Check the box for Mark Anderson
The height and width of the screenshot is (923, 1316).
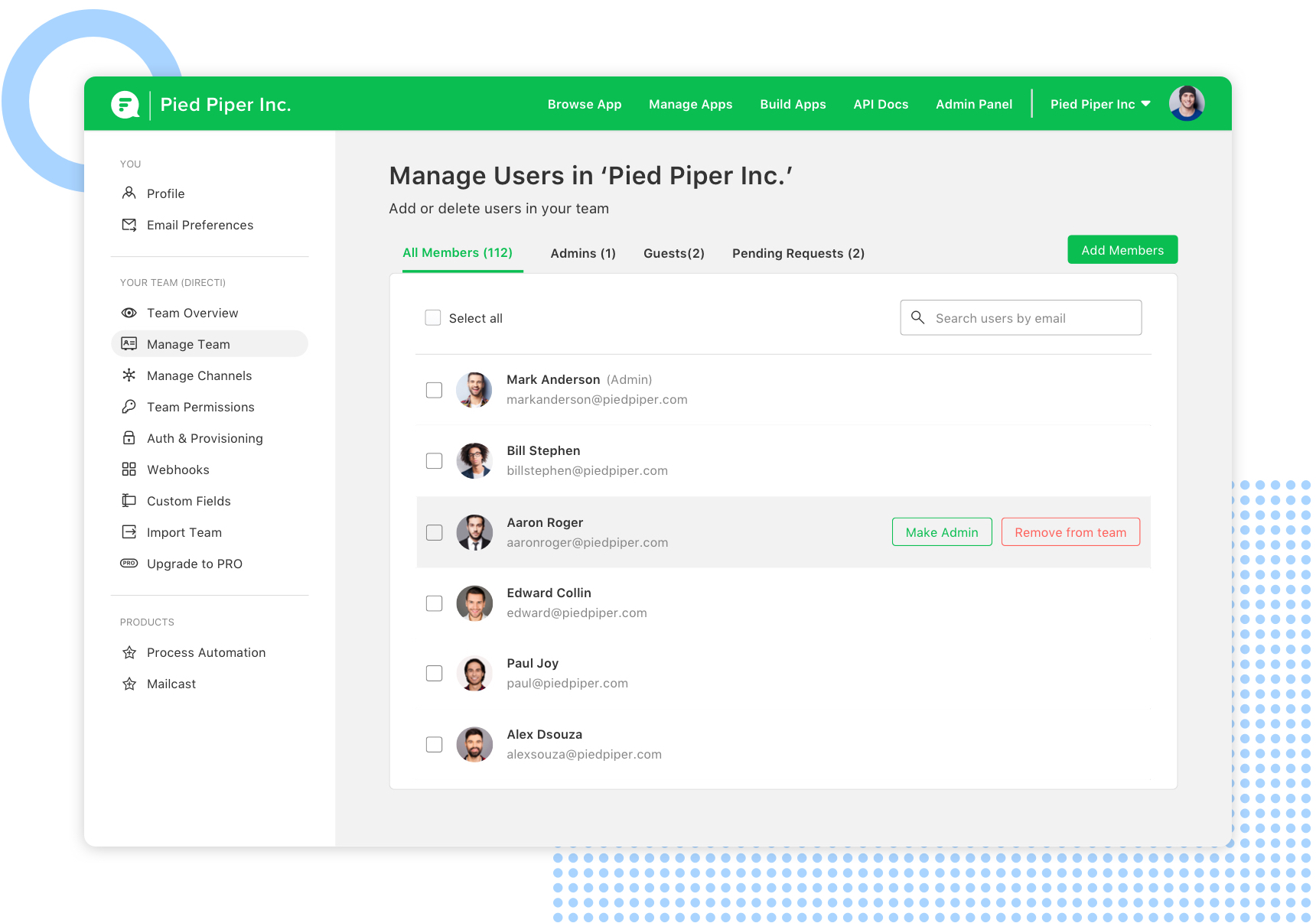[x=435, y=390]
